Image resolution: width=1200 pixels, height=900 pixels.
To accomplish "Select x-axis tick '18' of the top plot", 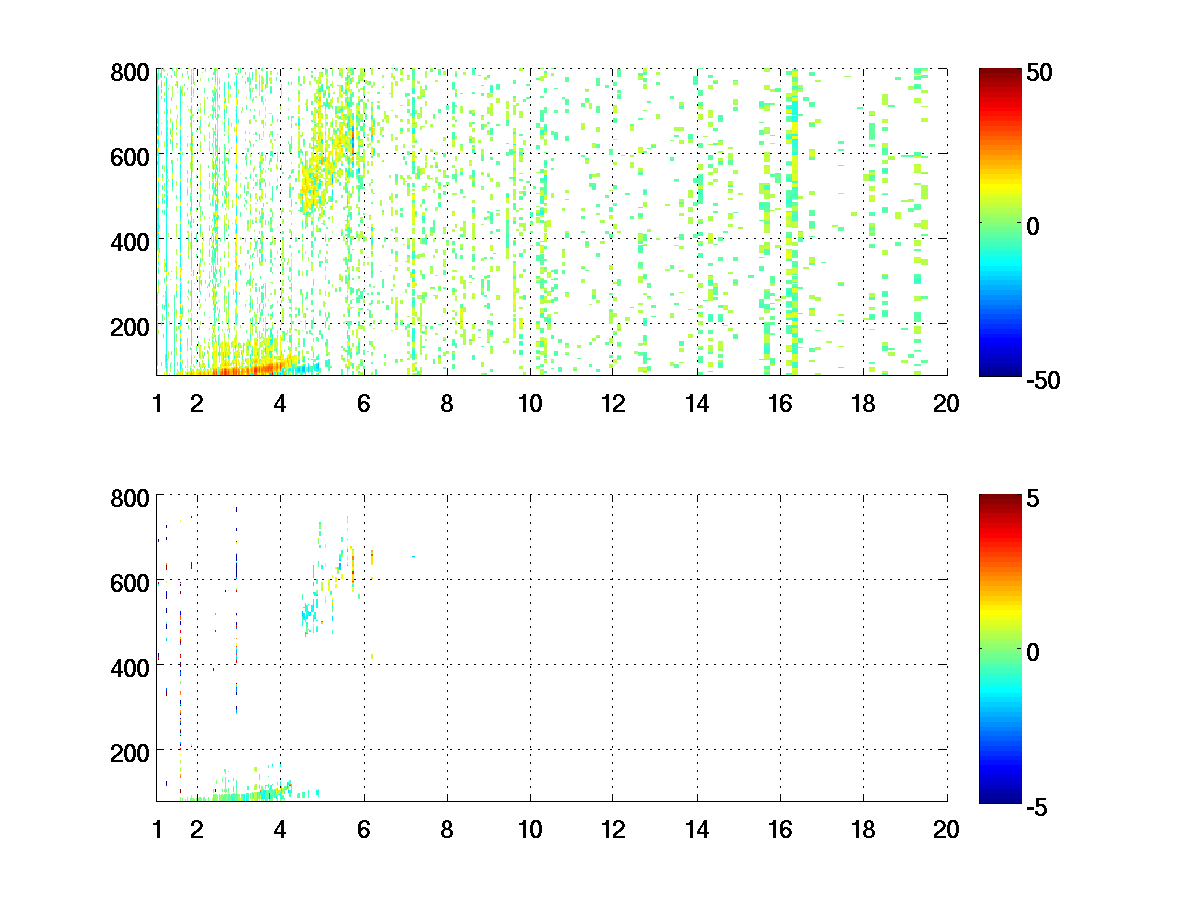I will (x=863, y=404).
